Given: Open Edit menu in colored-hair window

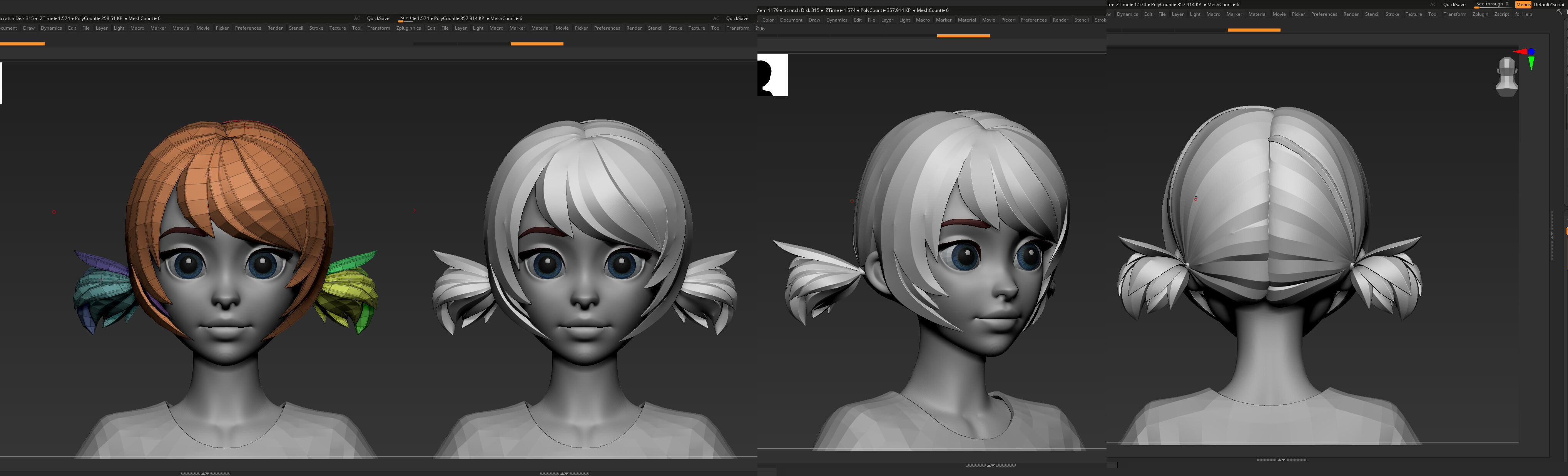Looking at the screenshot, I should click(72, 28).
